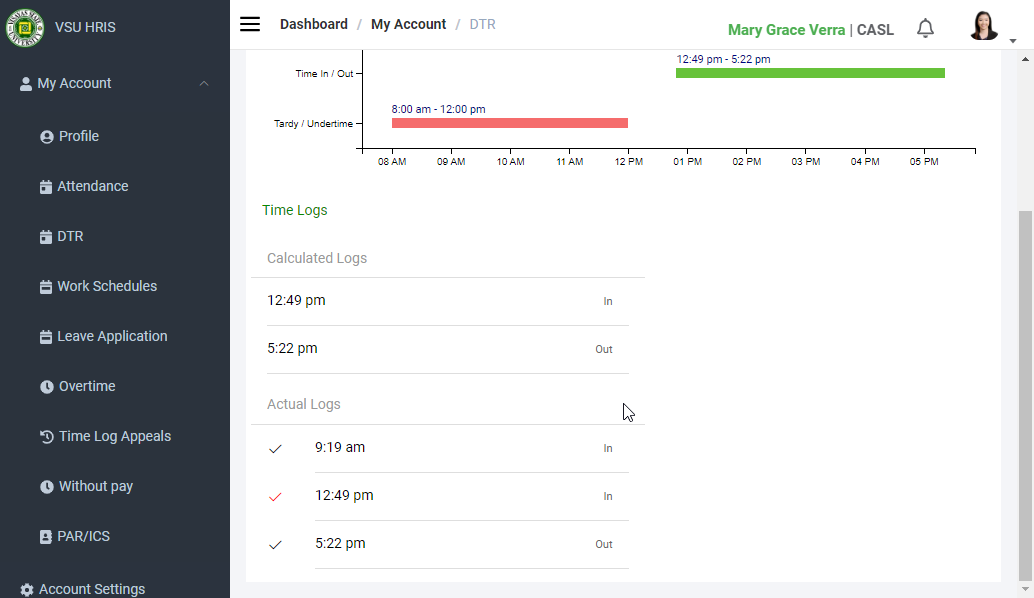Click the hamburger menu icon
Screen dimensions: 1034x598
[250, 25]
